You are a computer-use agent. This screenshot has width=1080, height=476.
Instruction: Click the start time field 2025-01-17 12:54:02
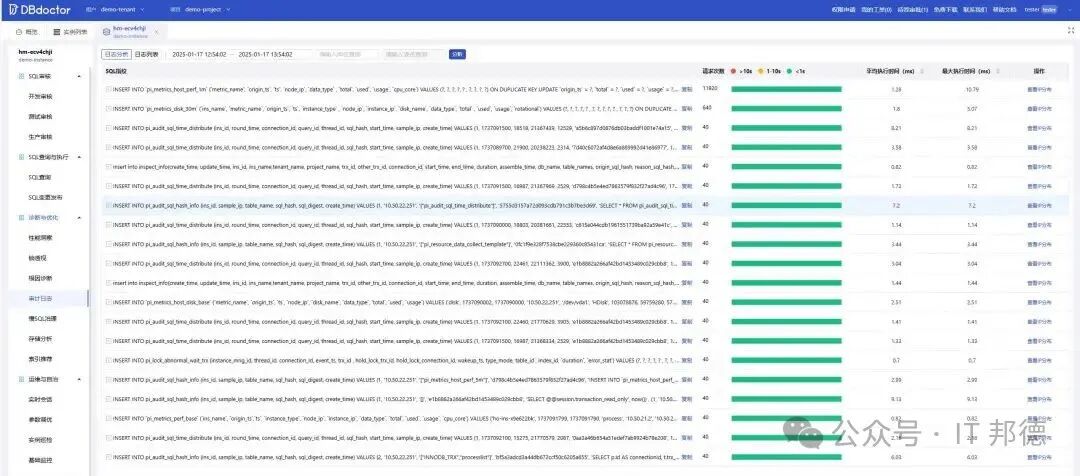click(x=199, y=54)
